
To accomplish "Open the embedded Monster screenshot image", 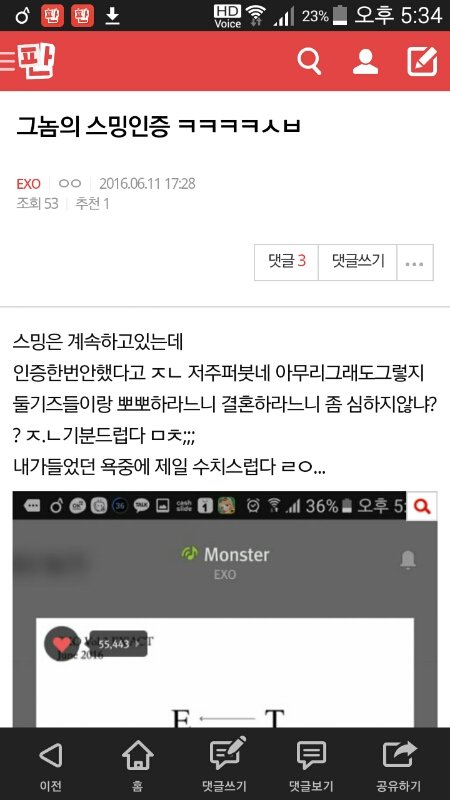I will (x=225, y=609).
